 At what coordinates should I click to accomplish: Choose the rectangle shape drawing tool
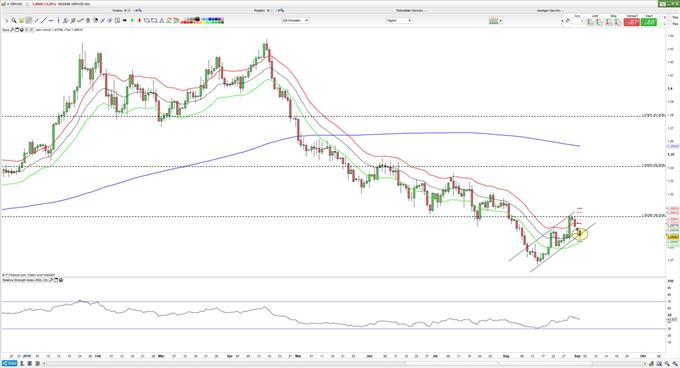[x=154, y=20]
